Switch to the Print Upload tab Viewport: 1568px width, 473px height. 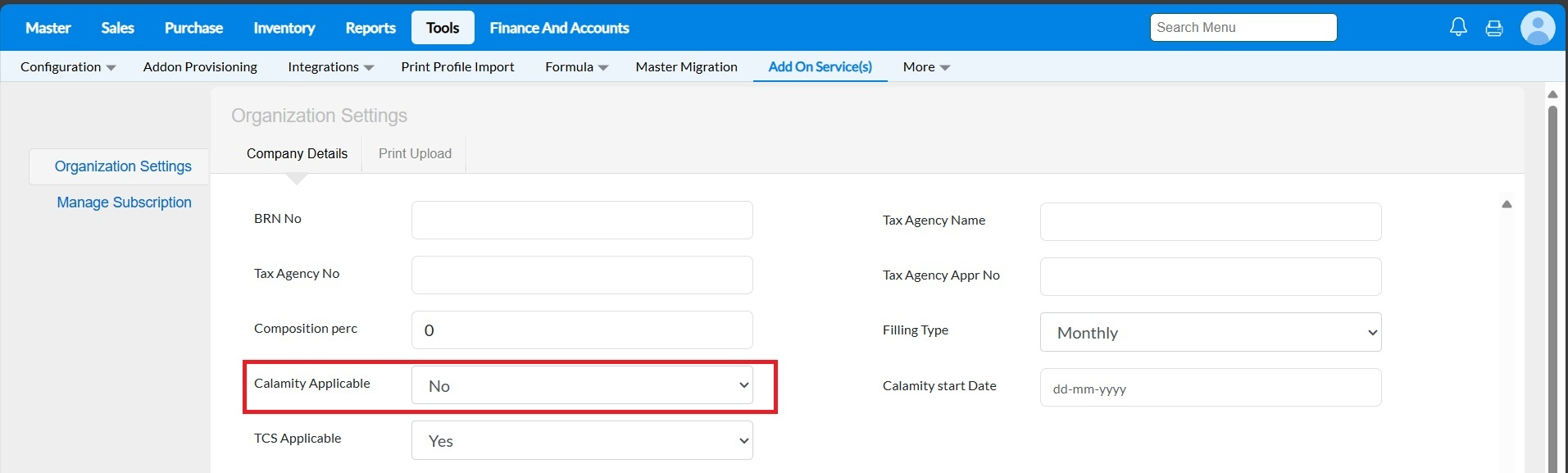(415, 154)
